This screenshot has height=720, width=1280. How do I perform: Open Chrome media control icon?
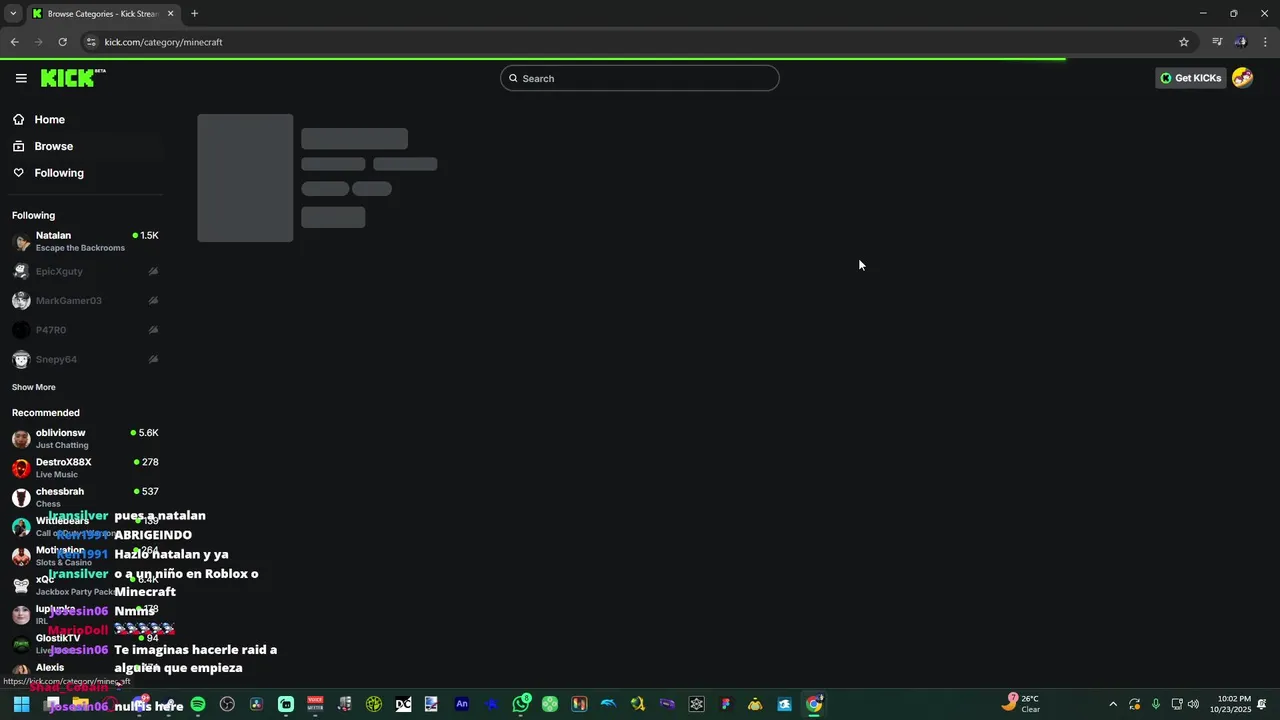(x=1217, y=42)
